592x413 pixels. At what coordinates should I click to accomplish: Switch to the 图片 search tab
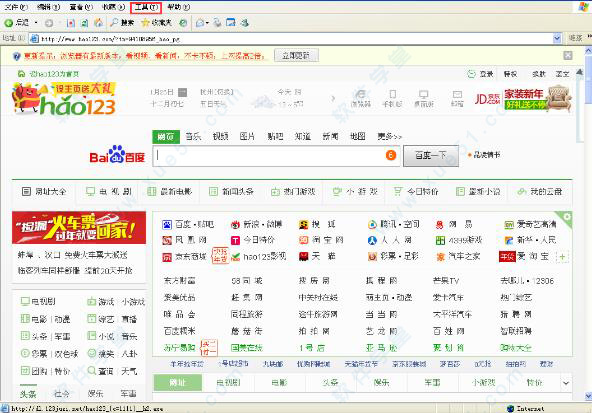(247, 136)
